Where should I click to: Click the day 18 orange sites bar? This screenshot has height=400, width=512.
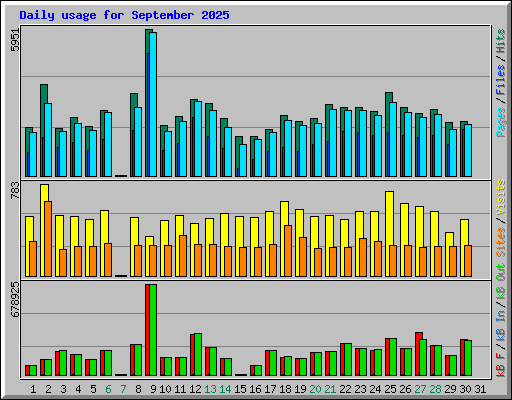[288, 251]
